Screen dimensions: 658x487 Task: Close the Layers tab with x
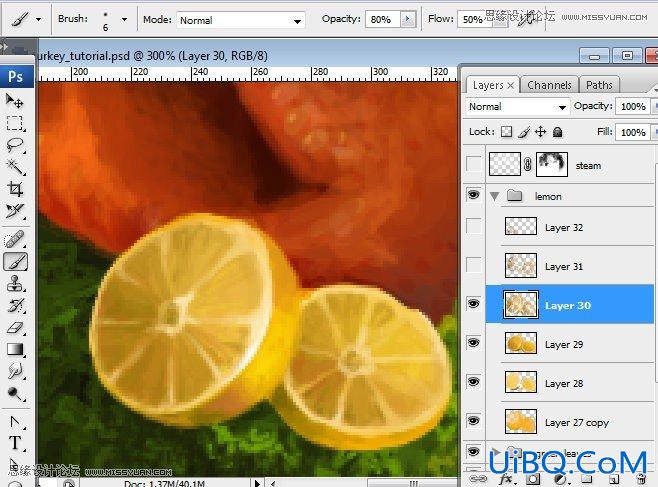pos(510,86)
